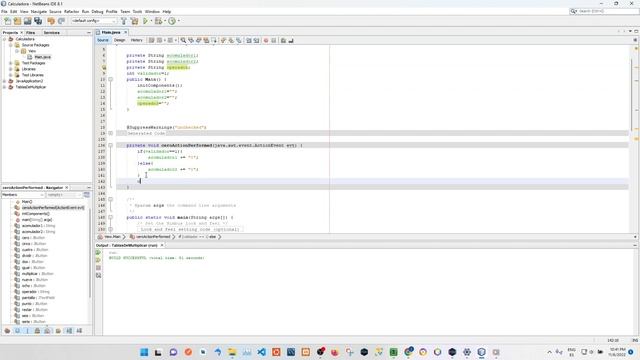Image resolution: width=640 pixels, height=360 pixels.
Task: Click the Open Project toolbar icon
Action: (x=27, y=21)
